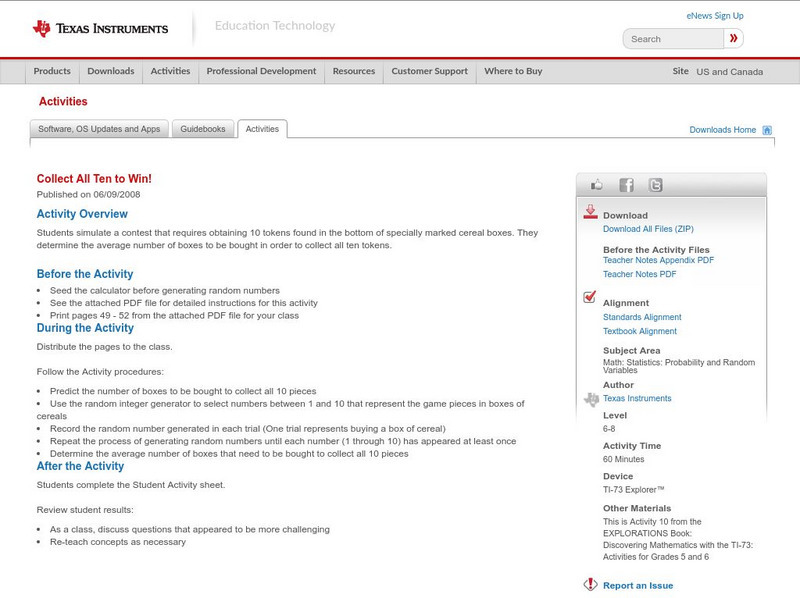Share the activity on Twitter
This screenshot has width=800, height=598.
[656, 185]
